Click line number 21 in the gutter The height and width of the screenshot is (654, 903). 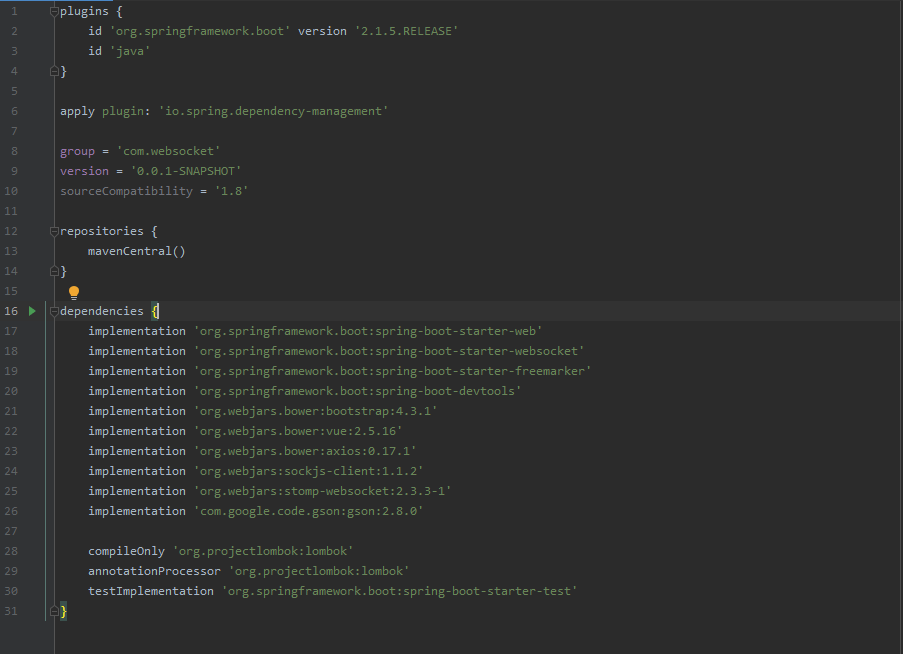[x=11, y=411]
